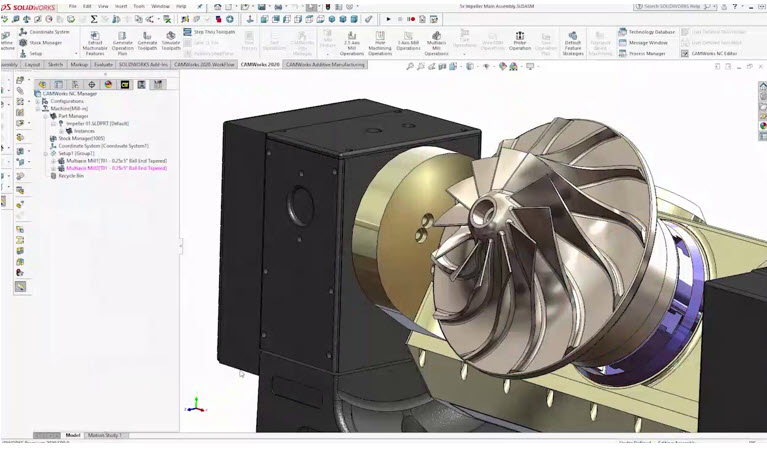Screen dimensions: 767x449
Task: Expand the first Multiaxis Mill1 operation
Action: 53,161
